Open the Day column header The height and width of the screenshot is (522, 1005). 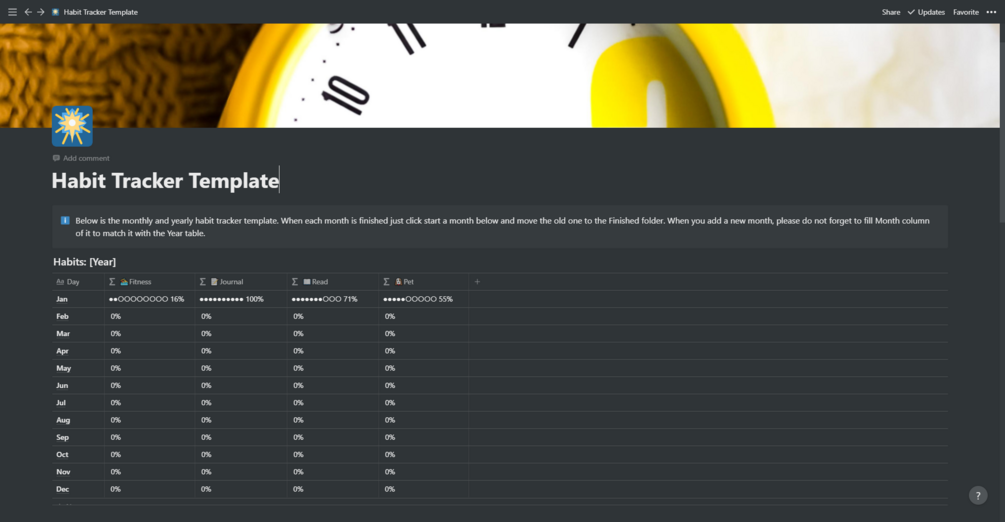click(78, 282)
